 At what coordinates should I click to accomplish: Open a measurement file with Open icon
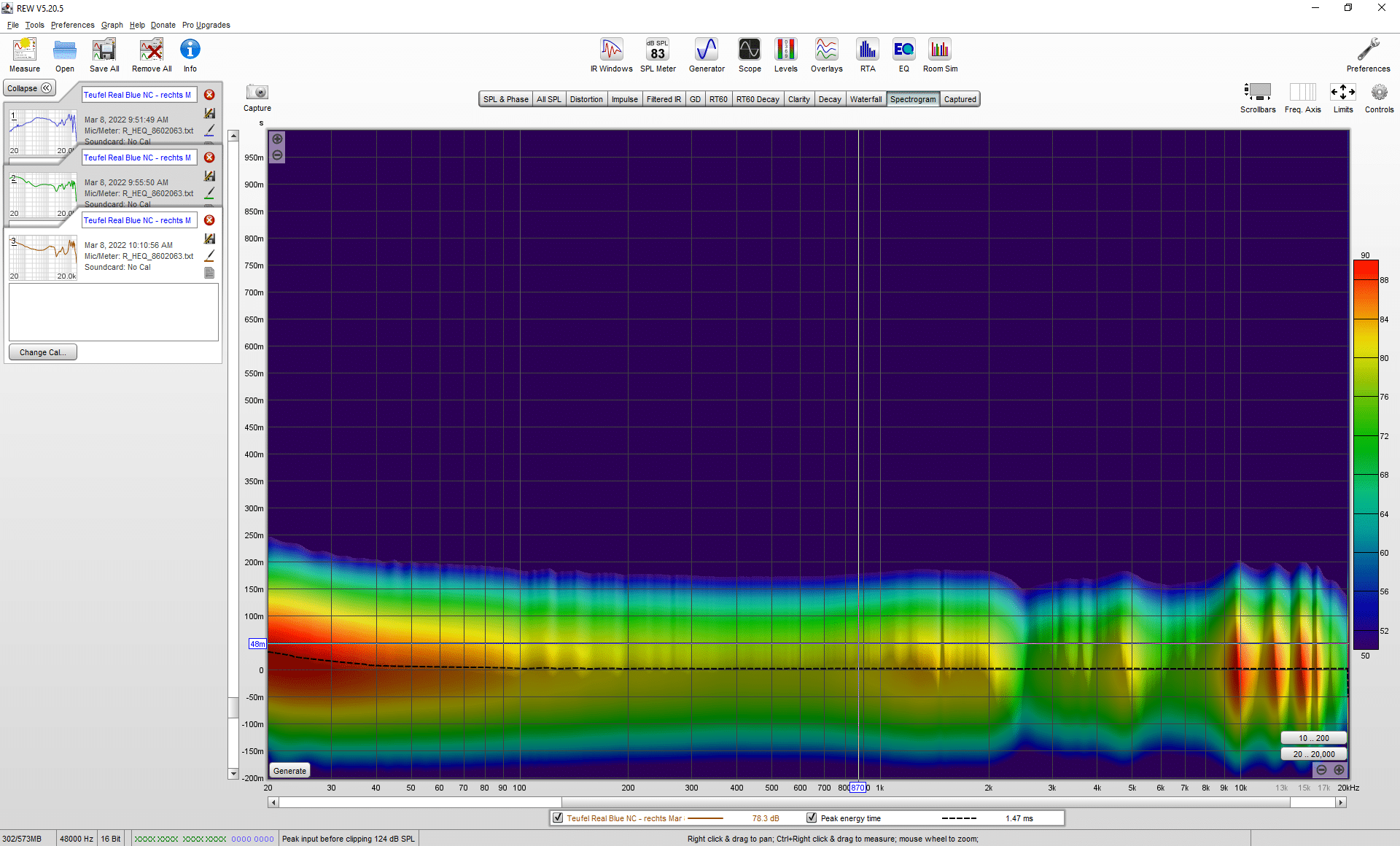click(x=65, y=55)
